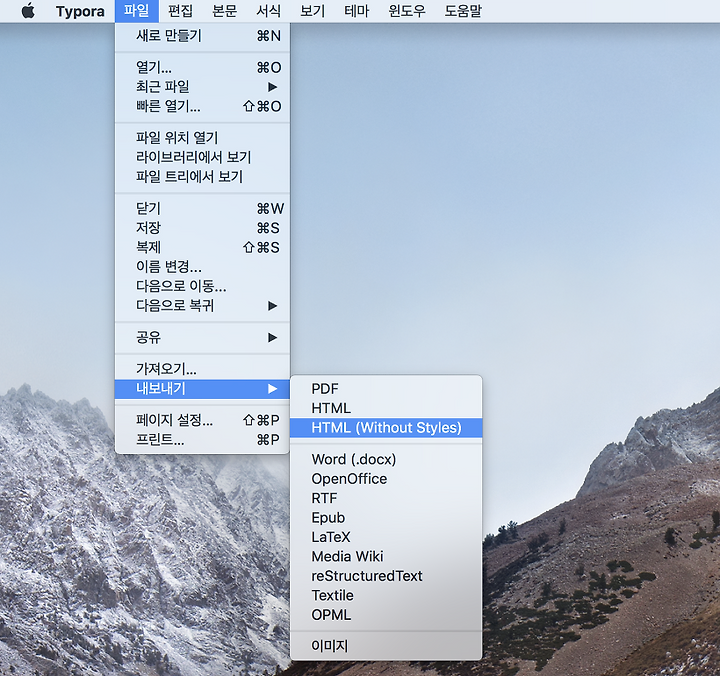This screenshot has height=676, width=720.
Task: Export as OPML
Action: click(386, 614)
